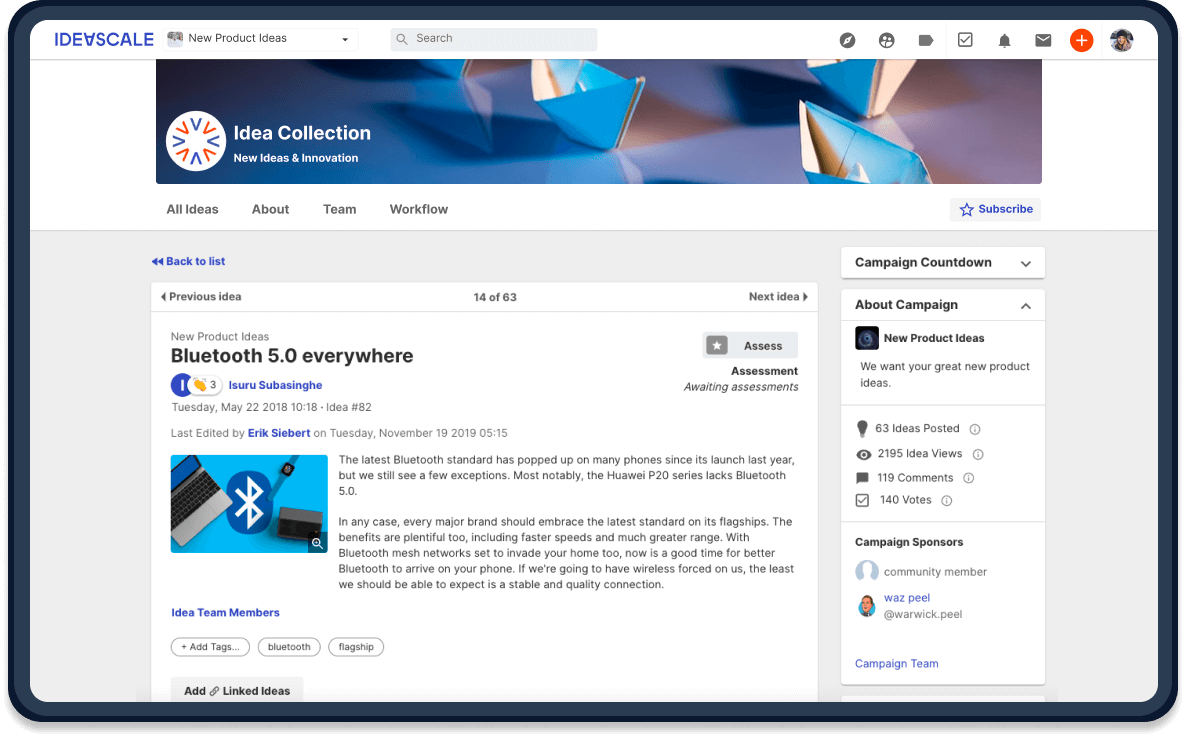
Task: Open the New Product Ideas community dropdown
Action: pyautogui.click(x=260, y=38)
